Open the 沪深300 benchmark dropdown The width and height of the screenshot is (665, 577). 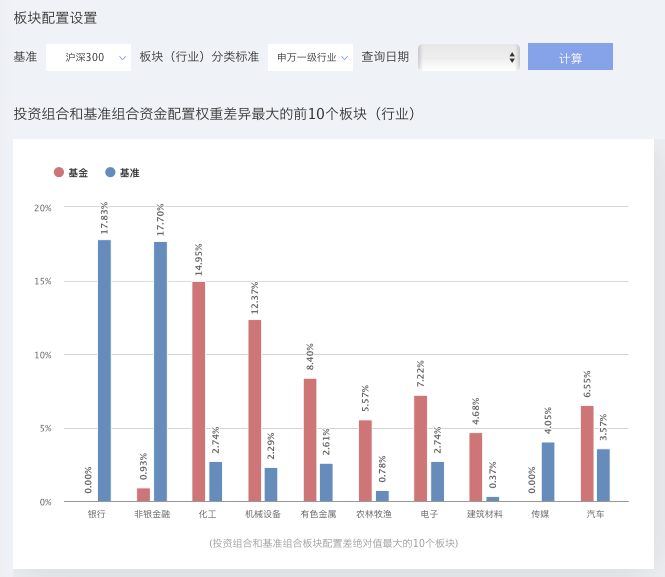(x=88, y=57)
